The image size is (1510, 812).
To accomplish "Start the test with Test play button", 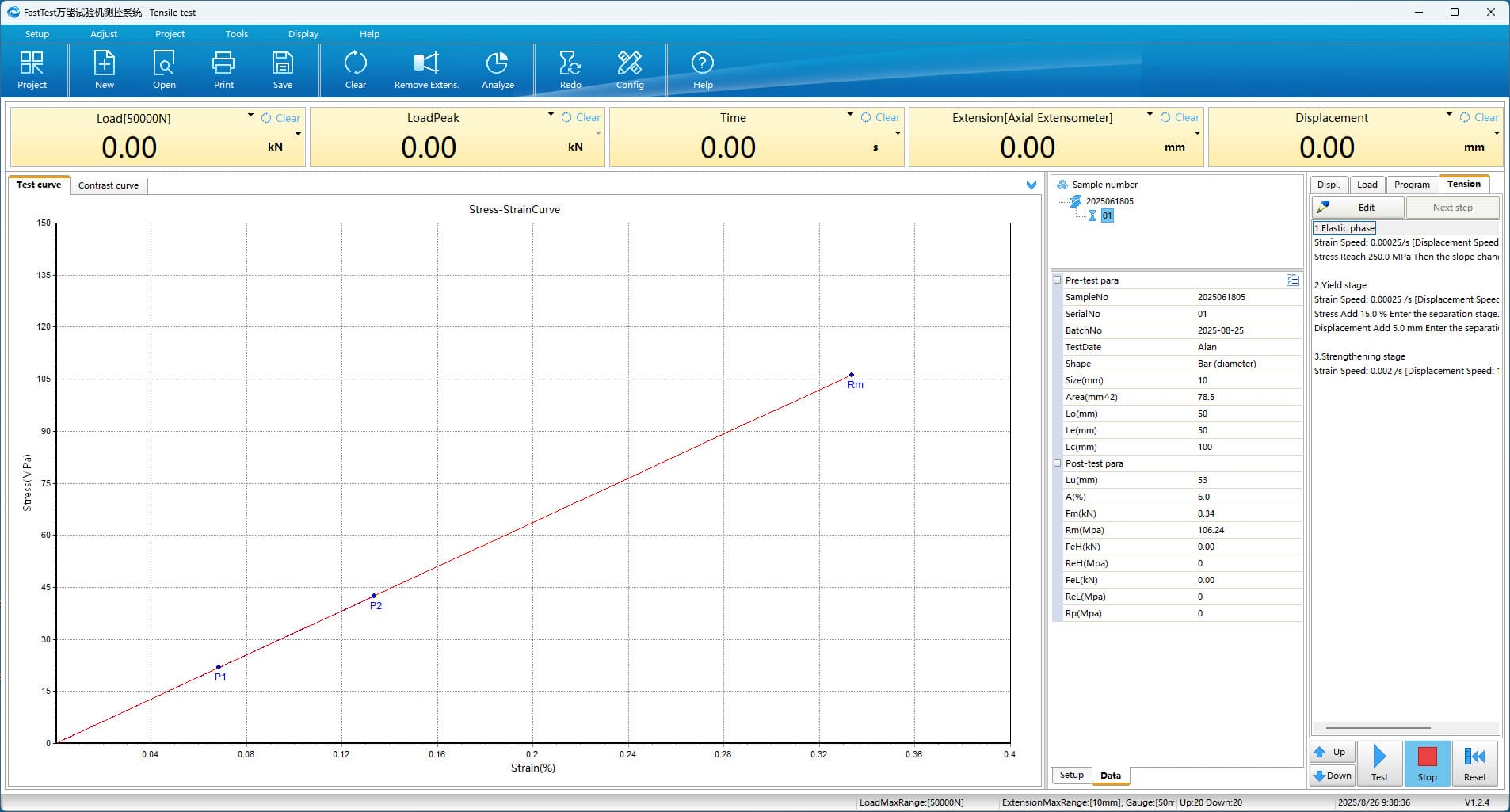I will click(1379, 763).
